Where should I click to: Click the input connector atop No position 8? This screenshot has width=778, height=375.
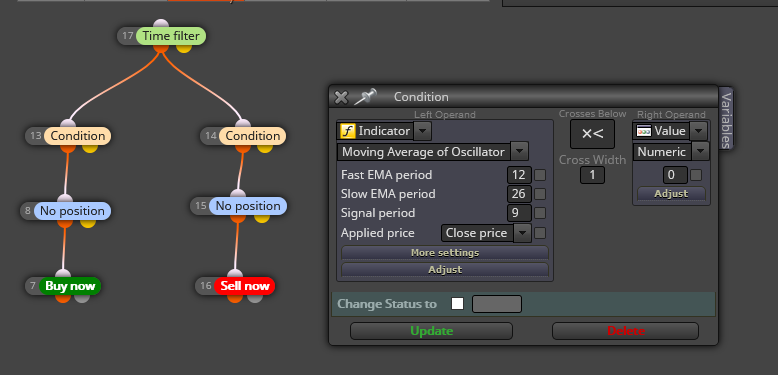click(65, 198)
